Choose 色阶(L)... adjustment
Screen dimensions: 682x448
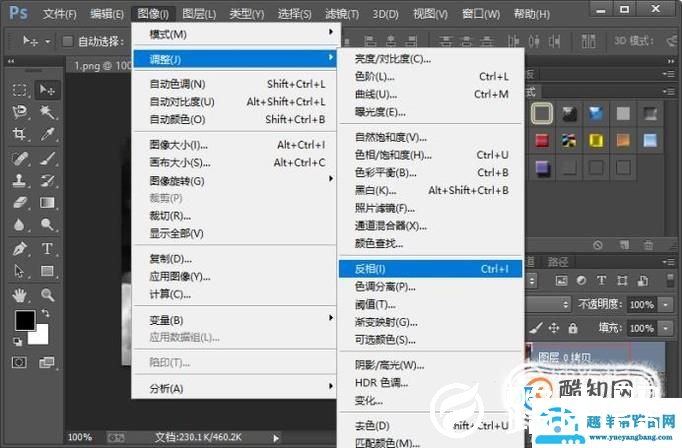click(x=430, y=76)
